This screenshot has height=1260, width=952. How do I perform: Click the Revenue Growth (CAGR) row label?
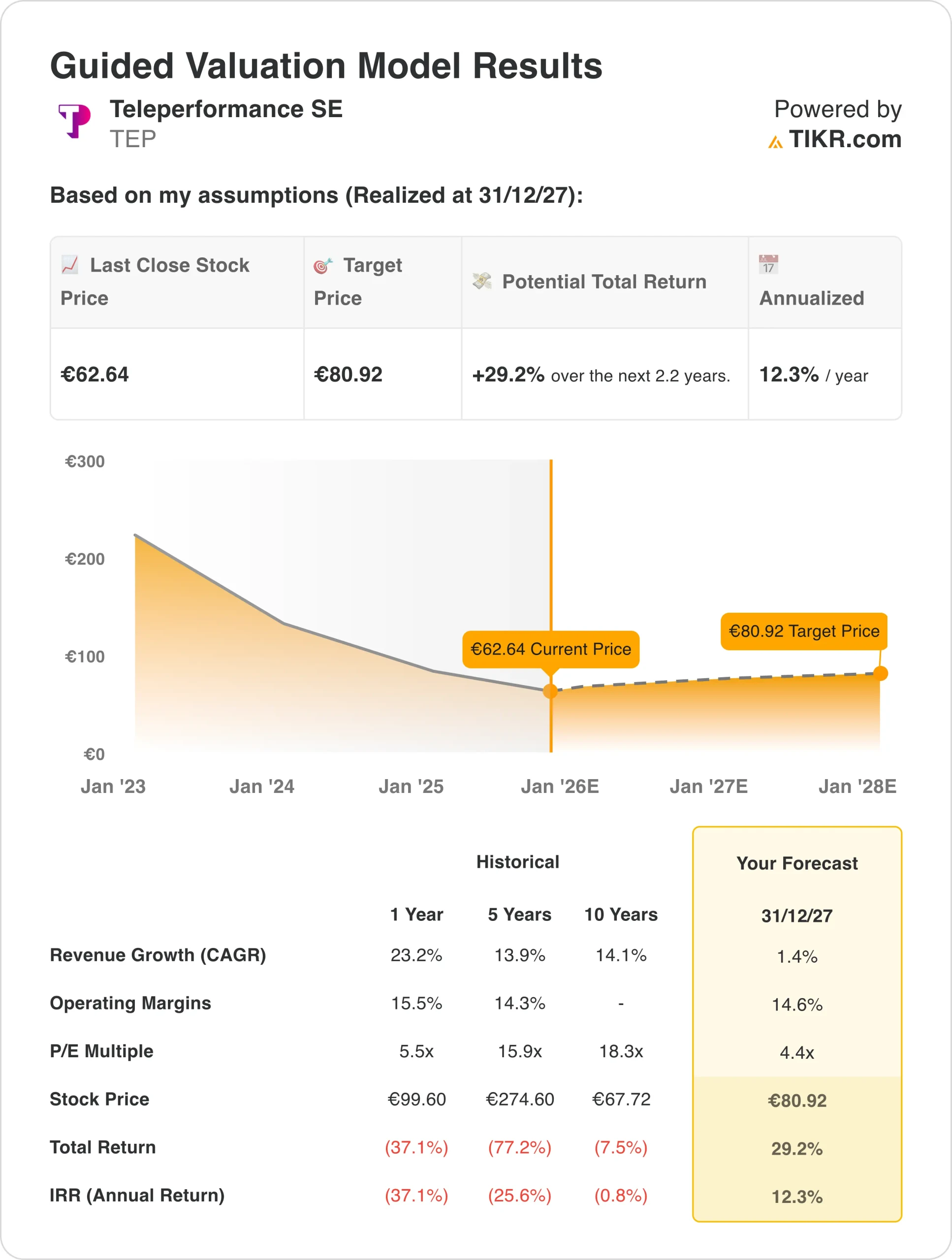[158, 955]
